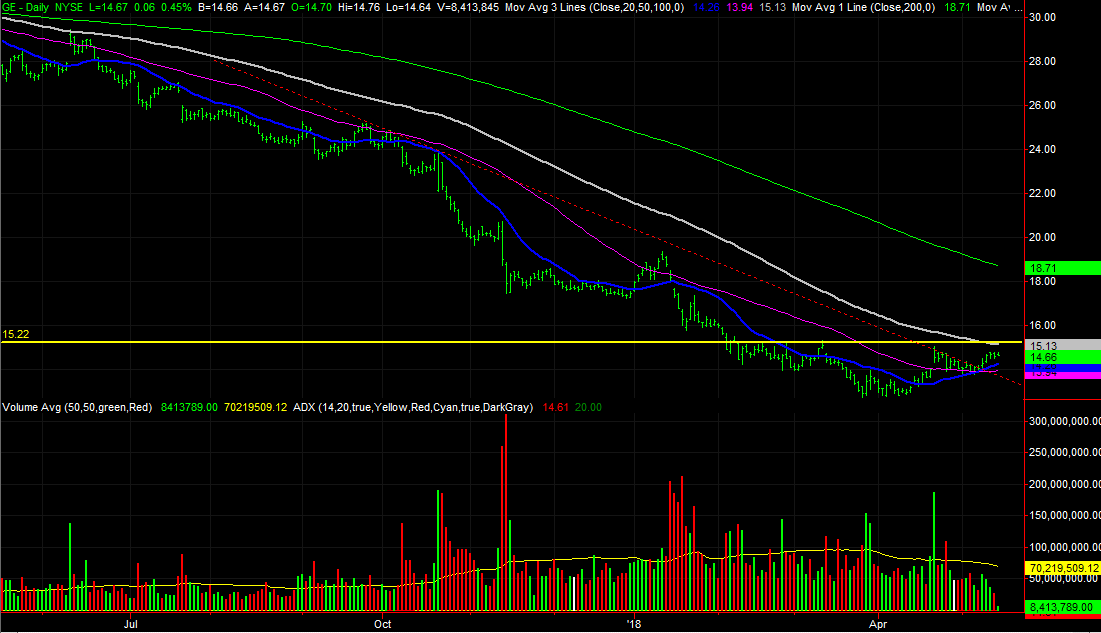Click the 70219509.12 average volume readout
This screenshot has width=1101, height=633.
pyautogui.click(x=256, y=407)
